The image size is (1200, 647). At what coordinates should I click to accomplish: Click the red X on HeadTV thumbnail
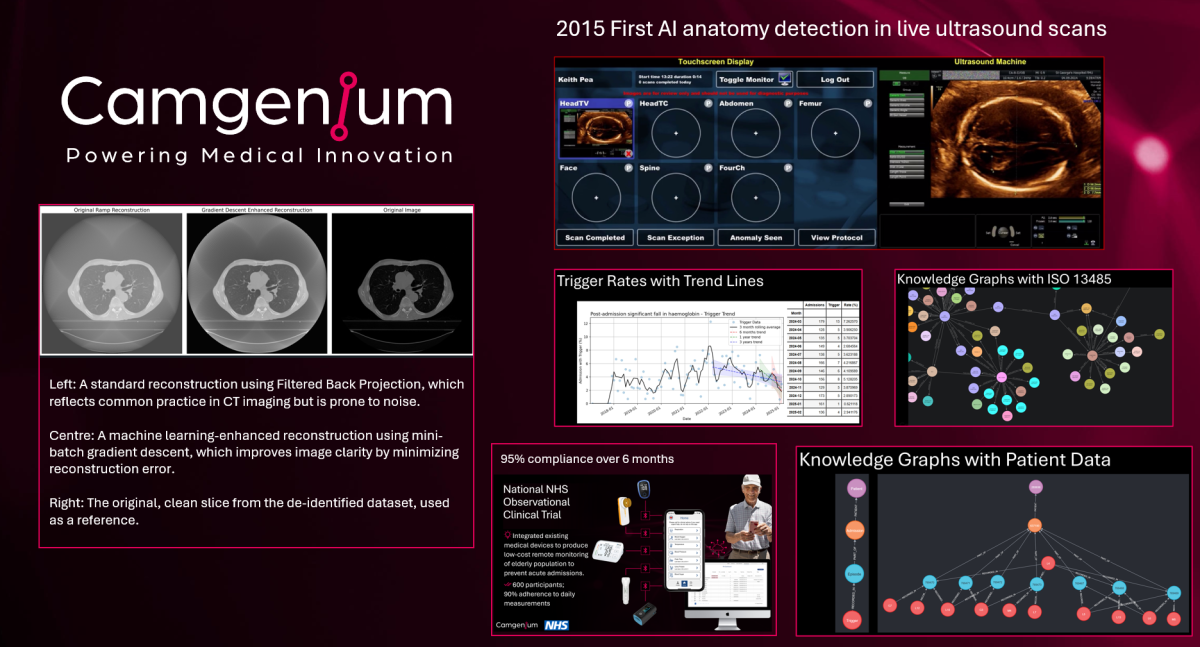(x=627, y=153)
